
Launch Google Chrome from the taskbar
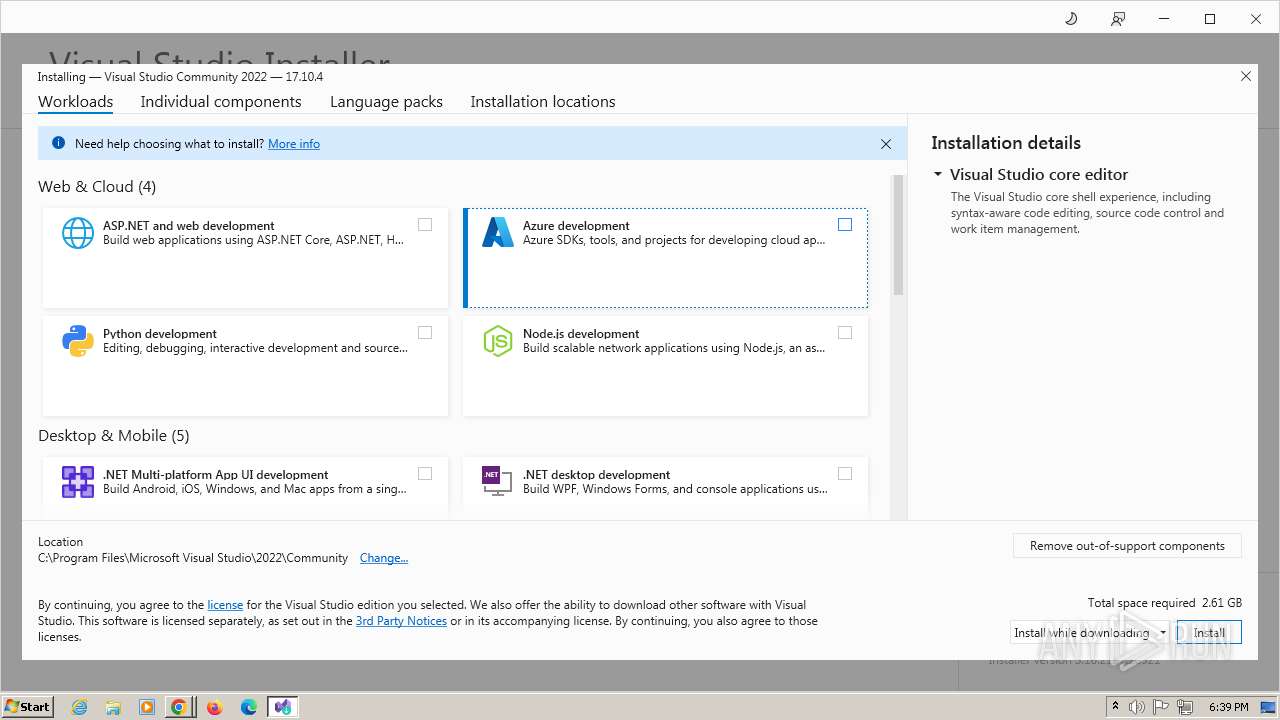click(x=179, y=707)
